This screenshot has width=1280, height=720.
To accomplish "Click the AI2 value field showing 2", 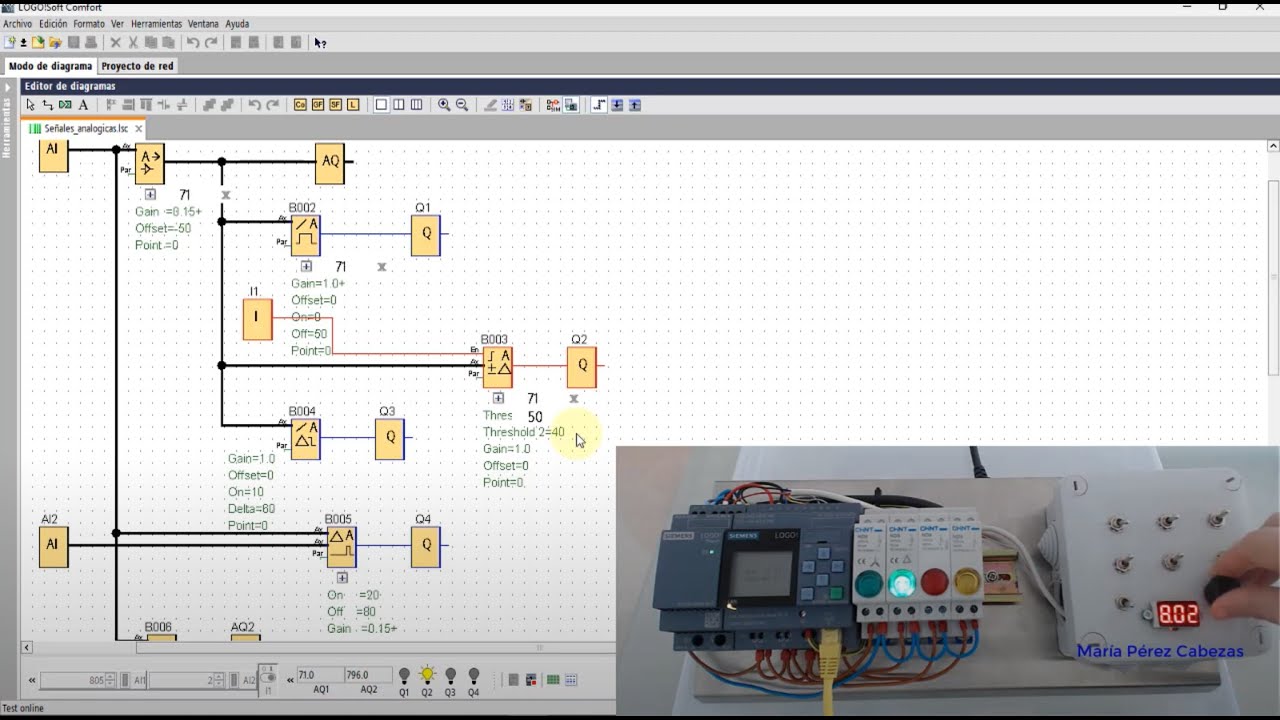I will 180,680.
